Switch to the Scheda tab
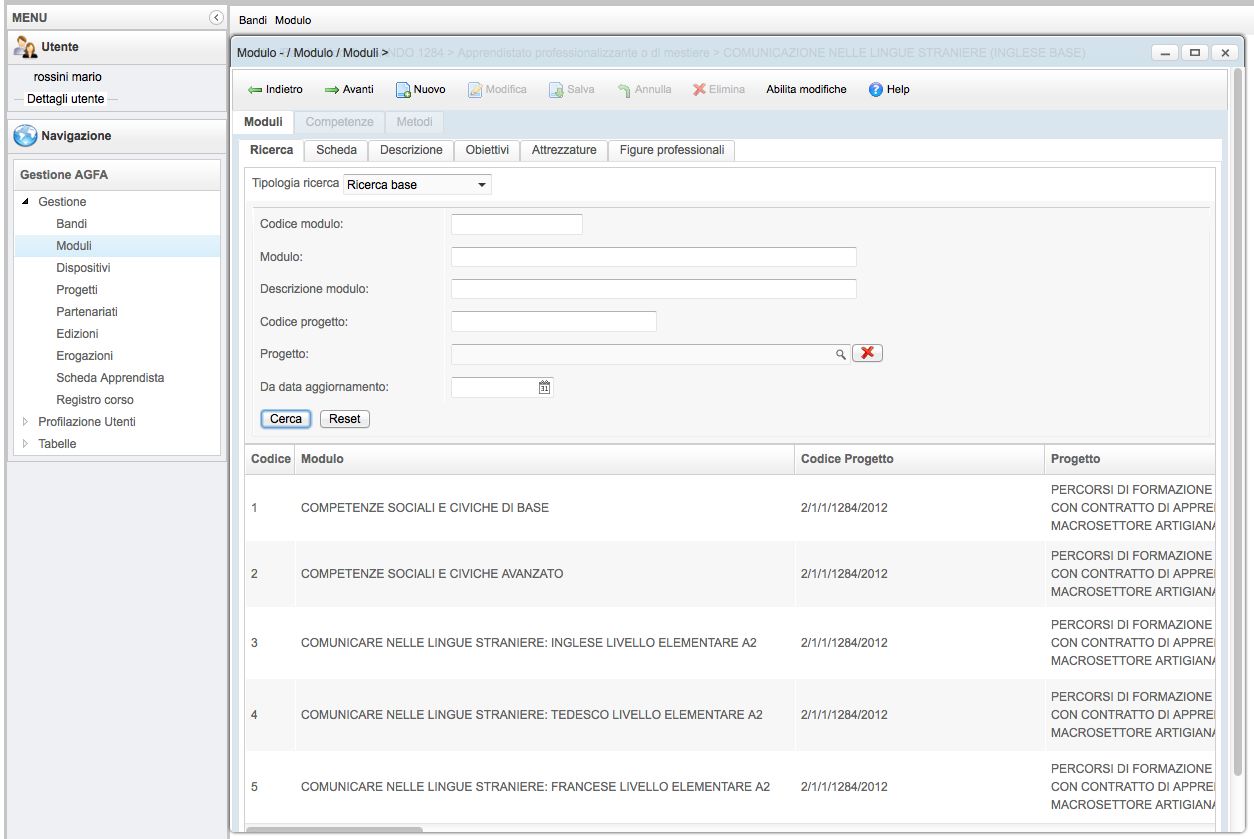 (336, 150)
